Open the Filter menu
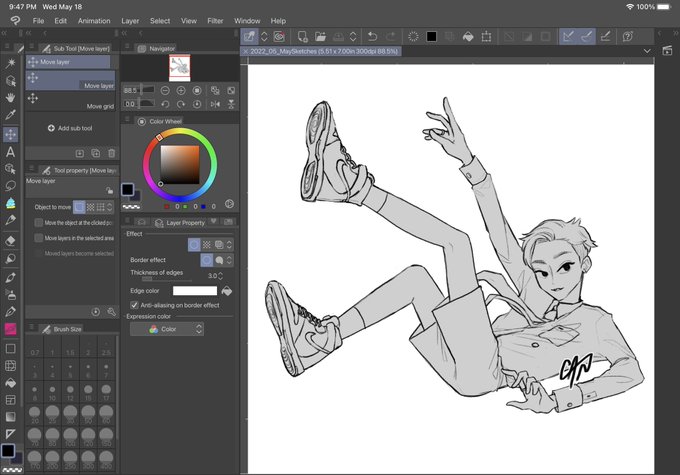Screen dimensions: 680x475 (215, 21)
